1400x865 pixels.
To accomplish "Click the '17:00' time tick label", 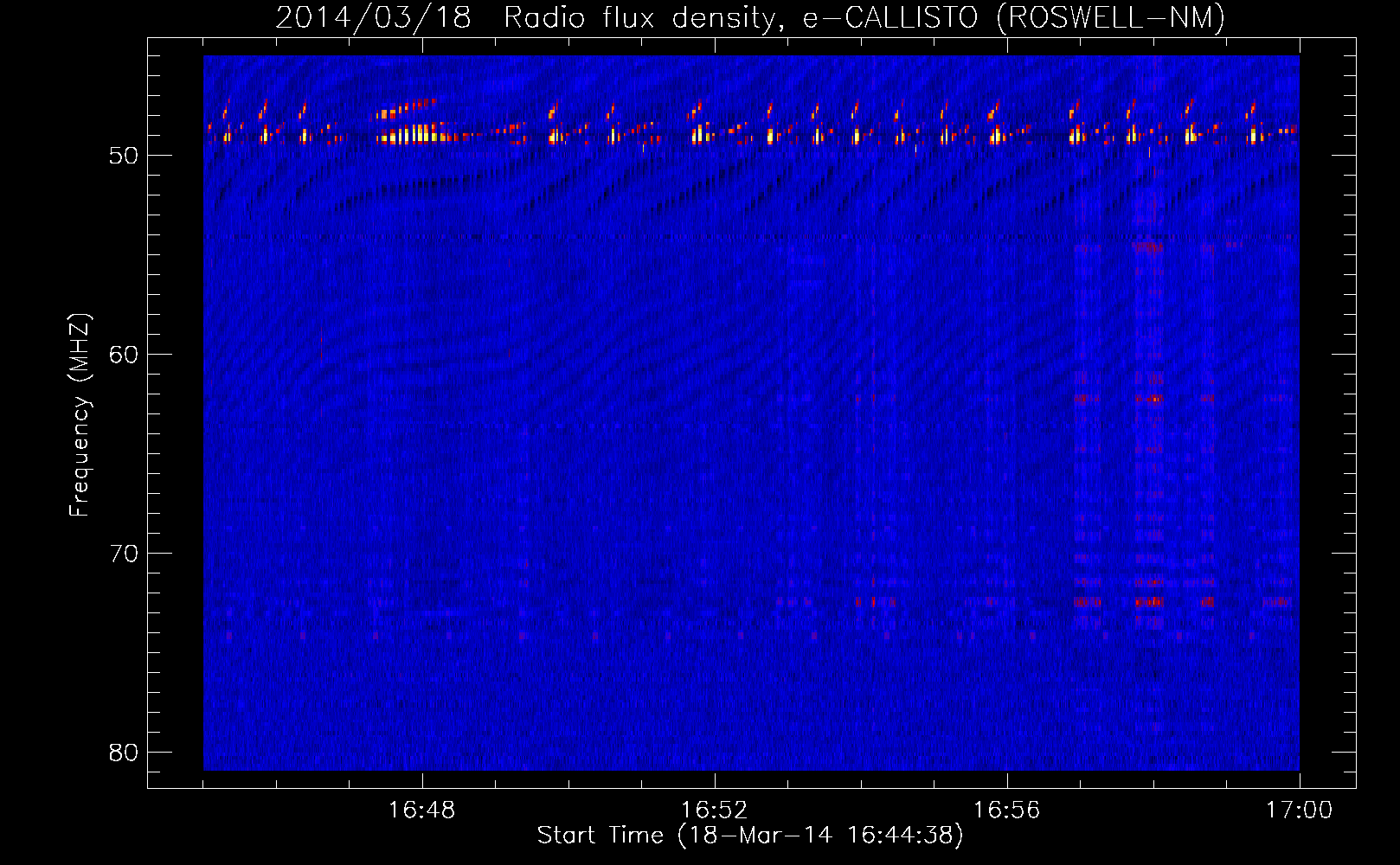I will (1299, 811).
